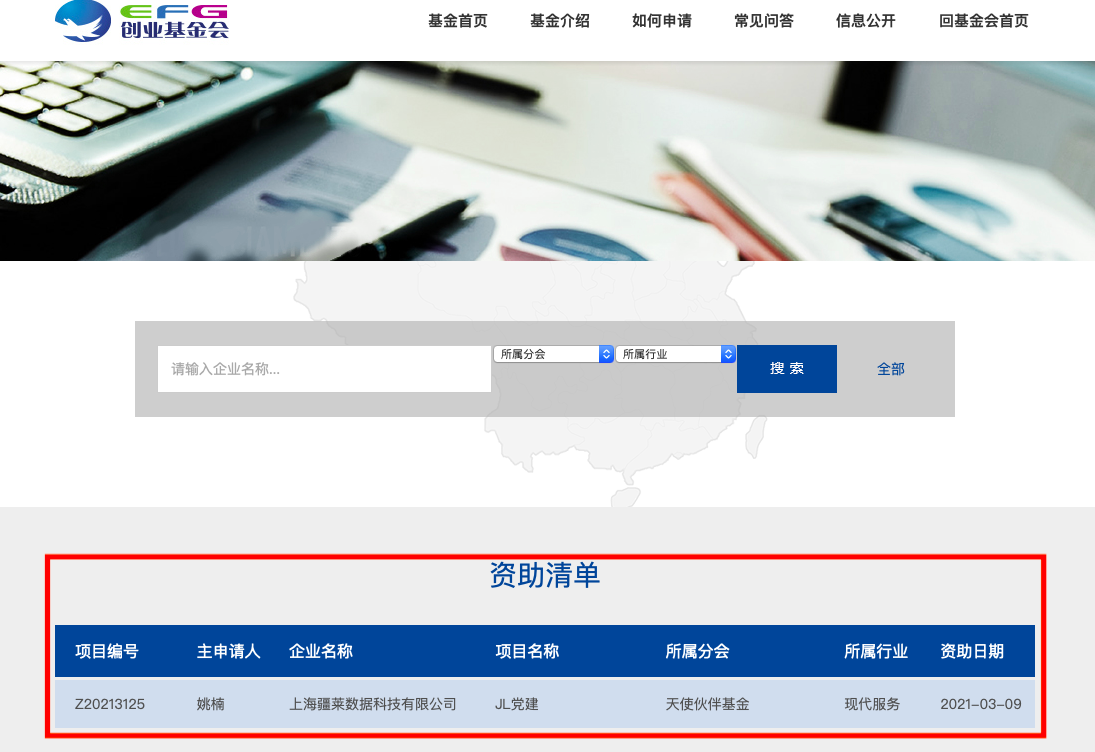Select 常见问答 in the top navigation
Viewport: 1095px width, 752px height.
click(x=764, y=21)
